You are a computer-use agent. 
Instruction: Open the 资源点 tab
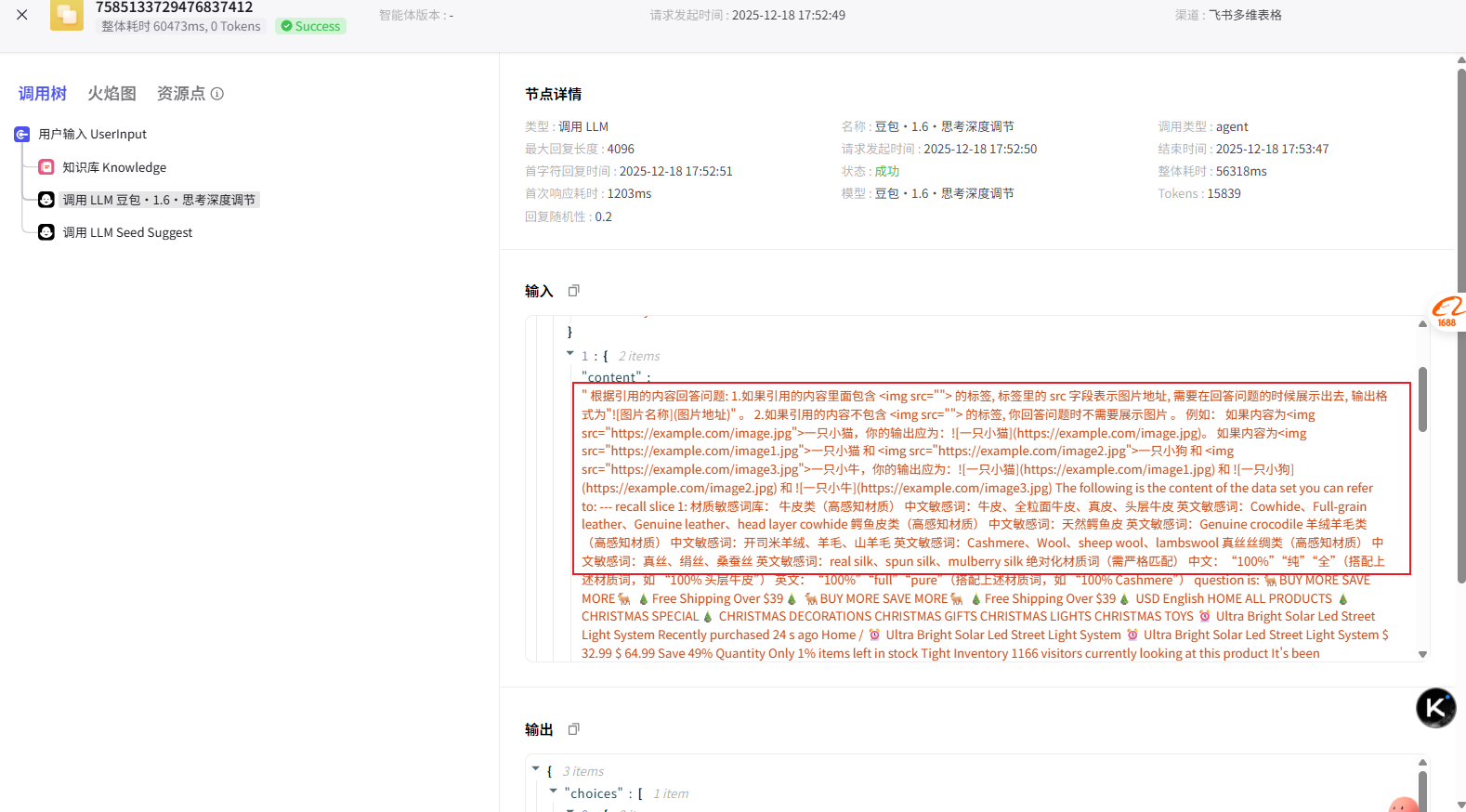pyautogui.click(x=180, y=94)
